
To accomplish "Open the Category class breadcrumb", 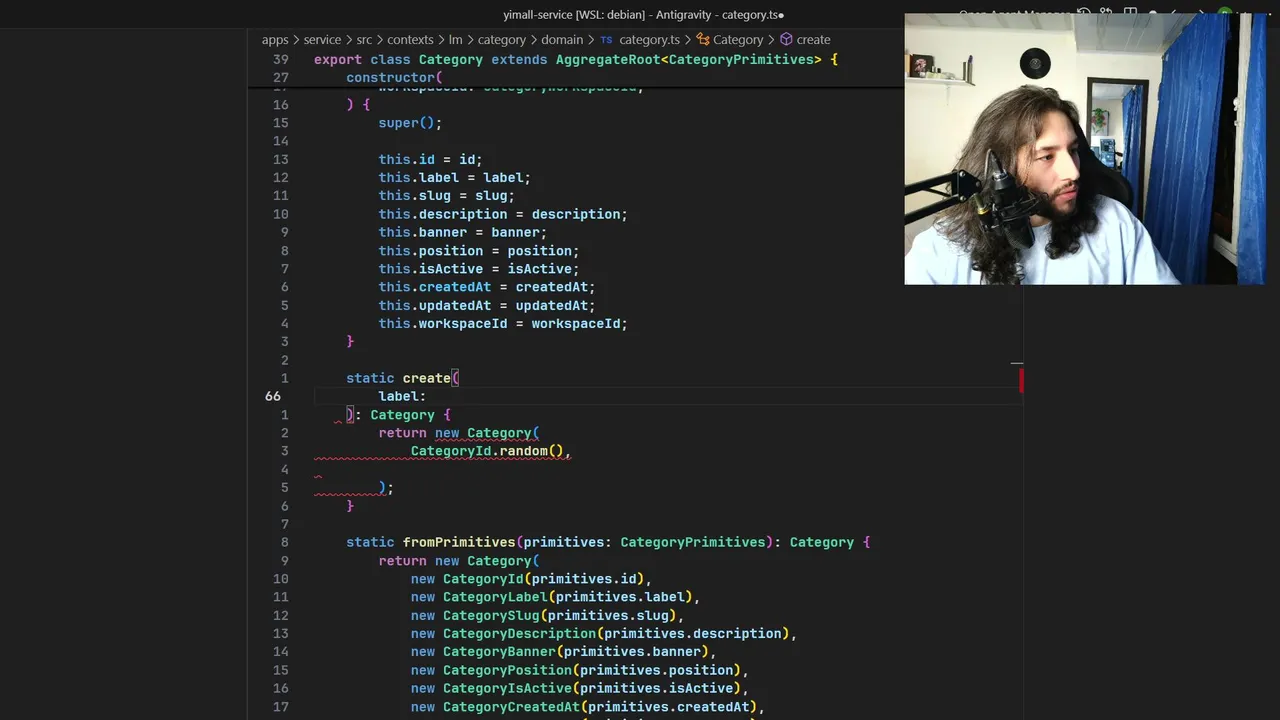I will point(738,40).
